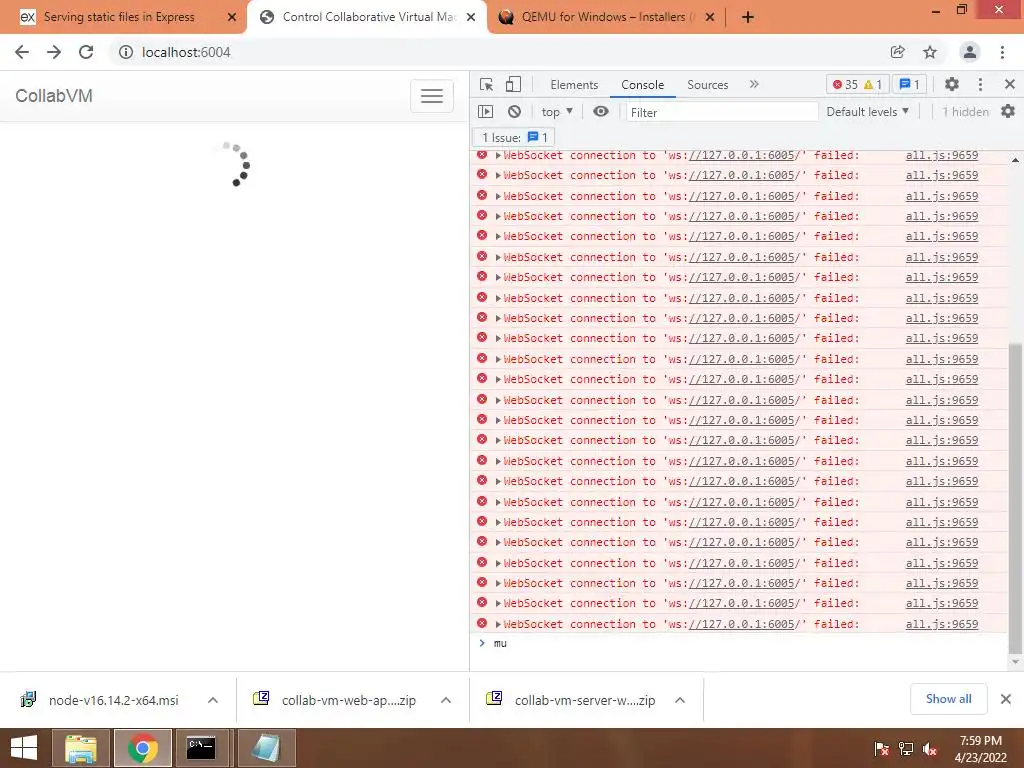The height and width of the screenshot is (768, 1024).
Task: Open console settings gear beside hidden count
Action: 1008,112
